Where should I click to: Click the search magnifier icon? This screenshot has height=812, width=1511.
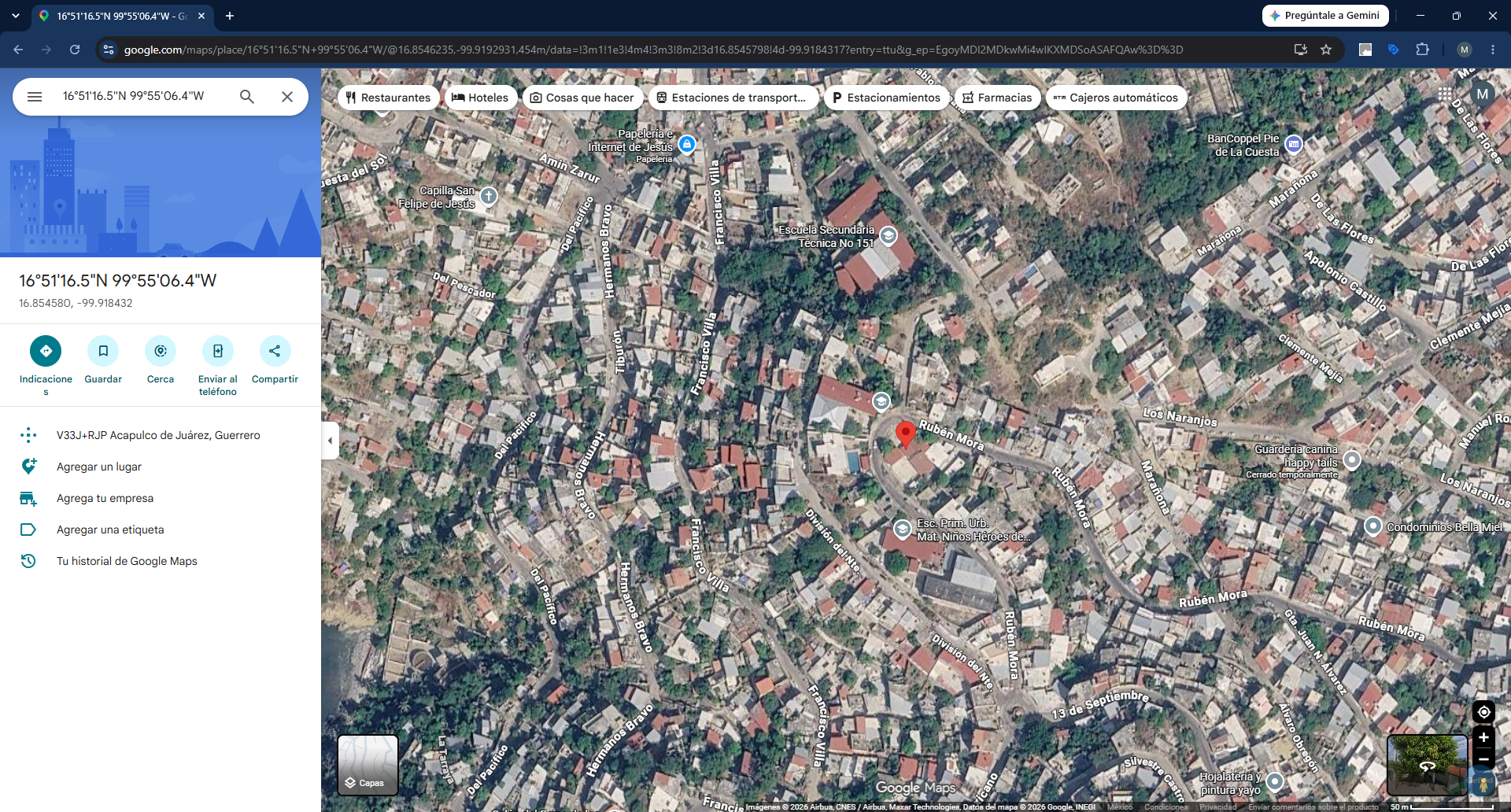click(x=247, y=97)
